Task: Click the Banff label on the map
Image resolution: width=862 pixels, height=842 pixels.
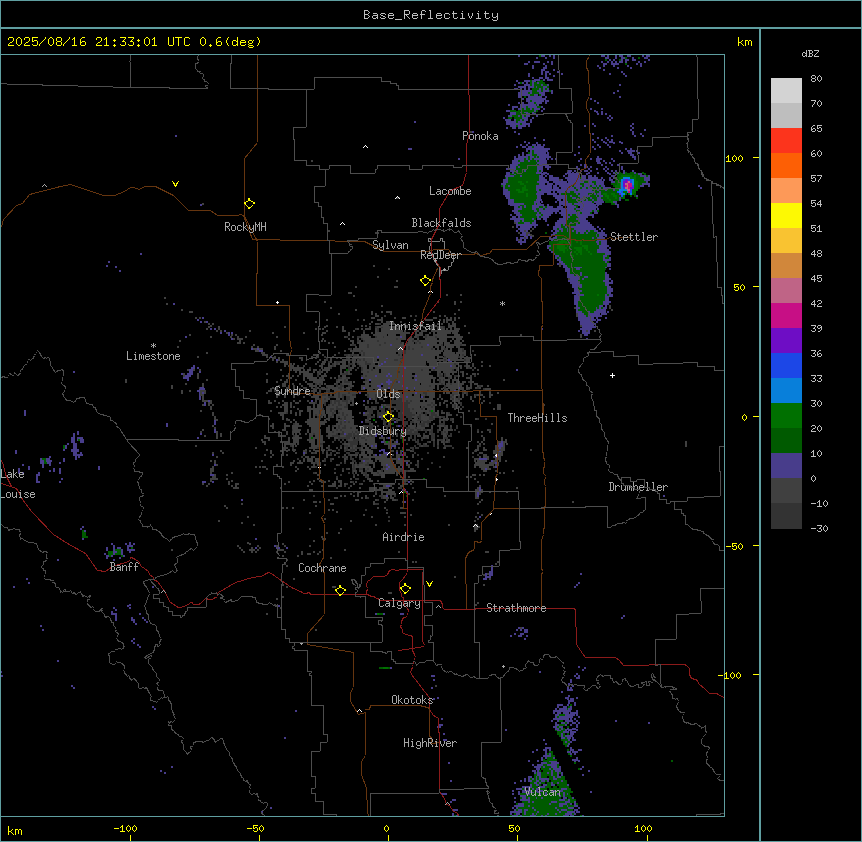Action: point(124,567)
